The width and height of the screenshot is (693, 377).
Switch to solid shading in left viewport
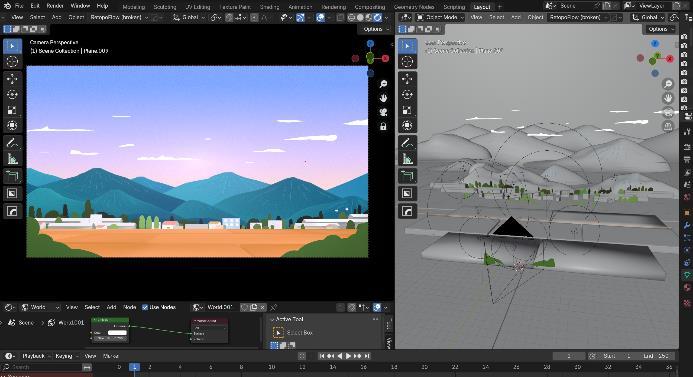(360, 18)
